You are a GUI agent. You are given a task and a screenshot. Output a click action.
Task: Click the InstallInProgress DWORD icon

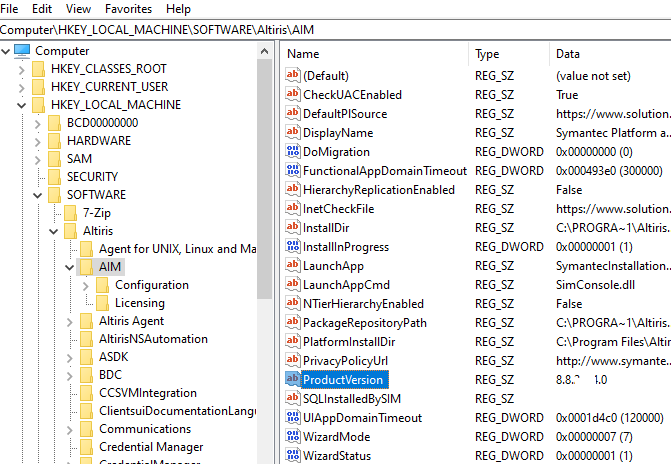tap(293, 246)
